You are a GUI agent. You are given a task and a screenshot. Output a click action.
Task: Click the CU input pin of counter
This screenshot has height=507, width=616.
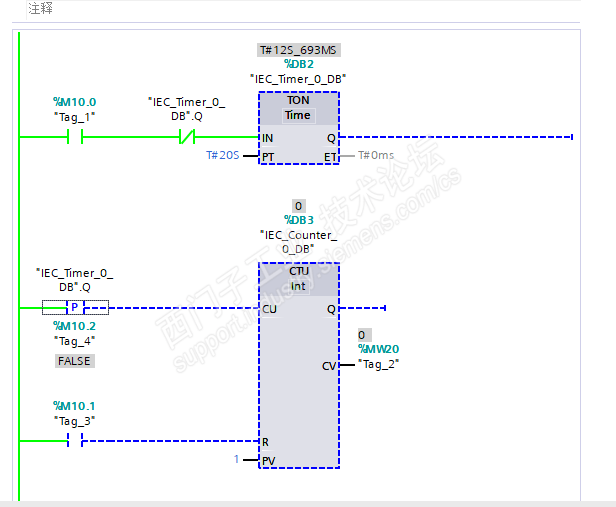(270, 309)
